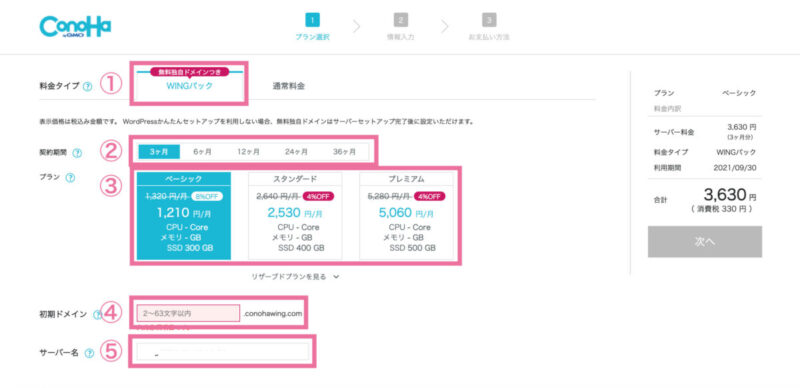This screenshot has width=800, height=388.
Task: Select the 6ヶ月 contract period
Action: coord(203,152)
